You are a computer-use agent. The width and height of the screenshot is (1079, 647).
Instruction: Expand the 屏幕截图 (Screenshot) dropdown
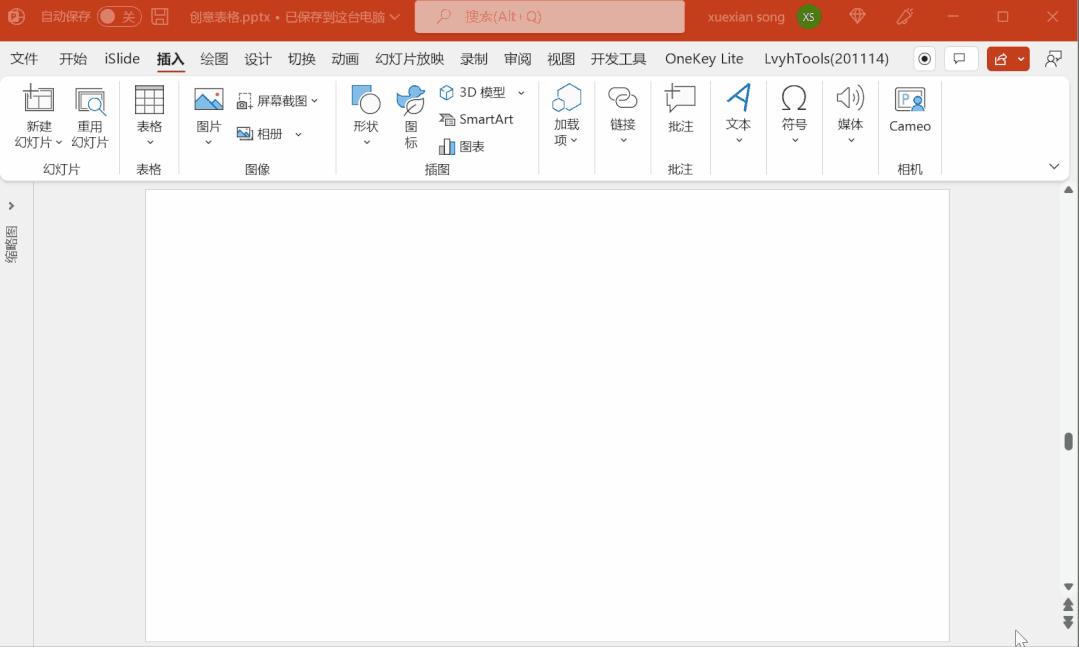(314, 101)
